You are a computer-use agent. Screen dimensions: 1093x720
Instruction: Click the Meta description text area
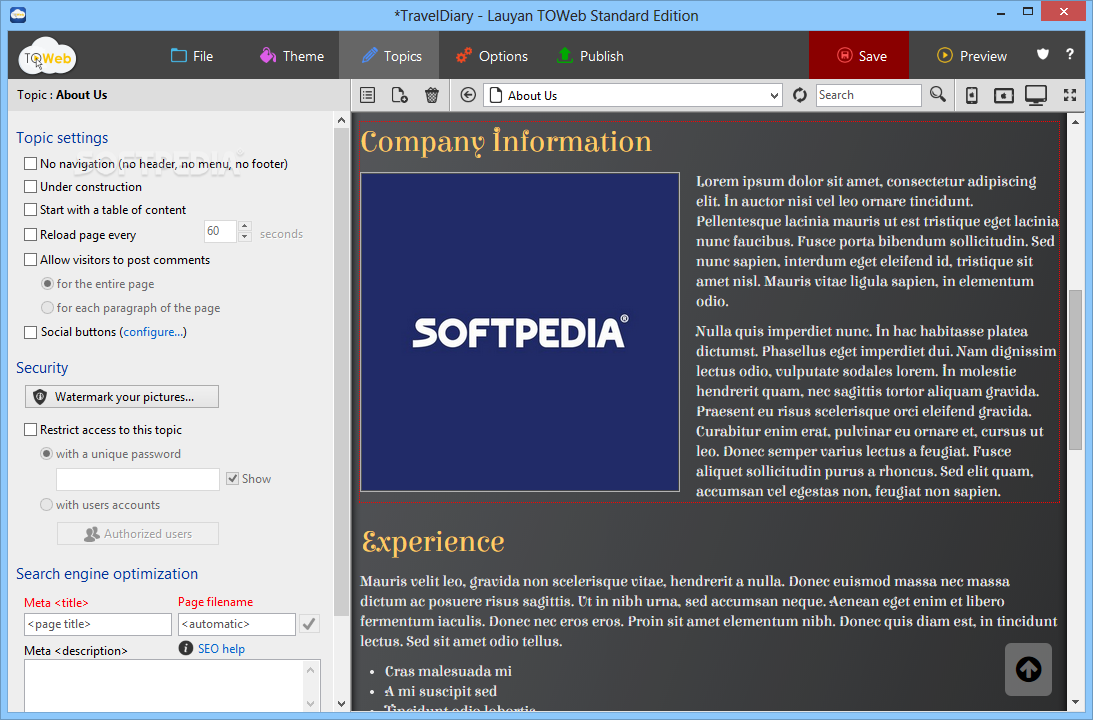click(x=164, y=686)
